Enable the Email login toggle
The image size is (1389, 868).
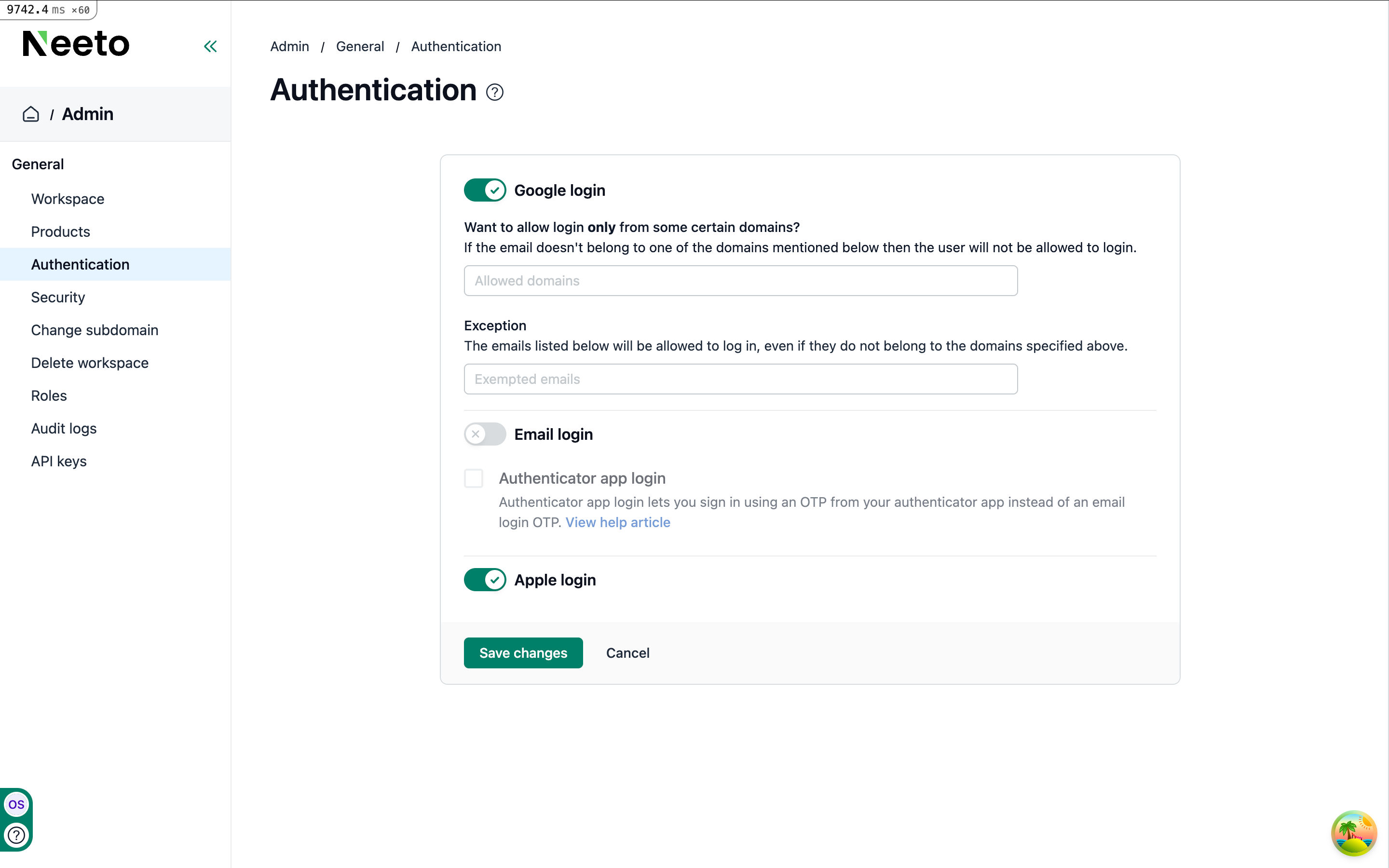[485, 434]
